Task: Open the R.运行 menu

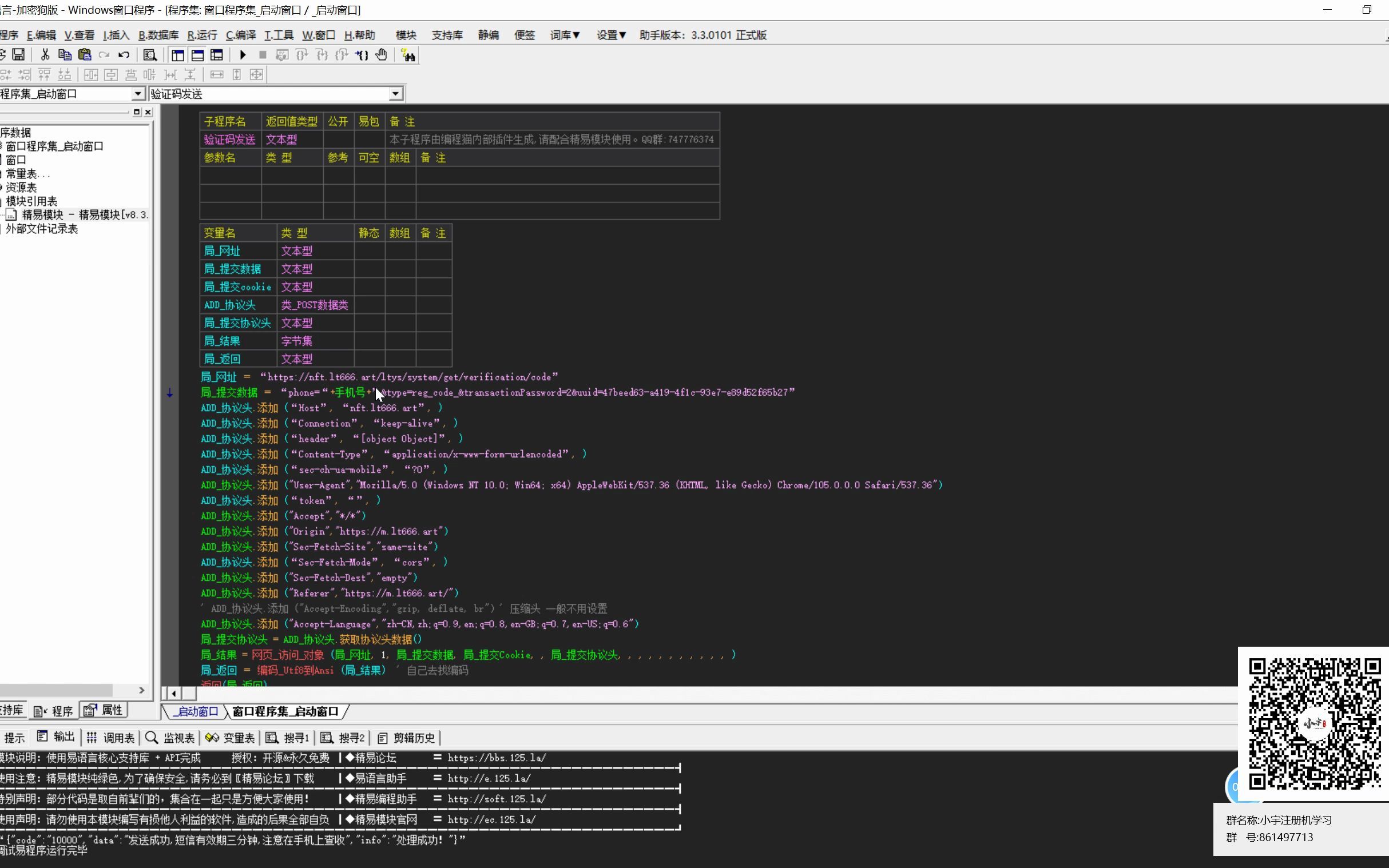Action: pos(202,35)
